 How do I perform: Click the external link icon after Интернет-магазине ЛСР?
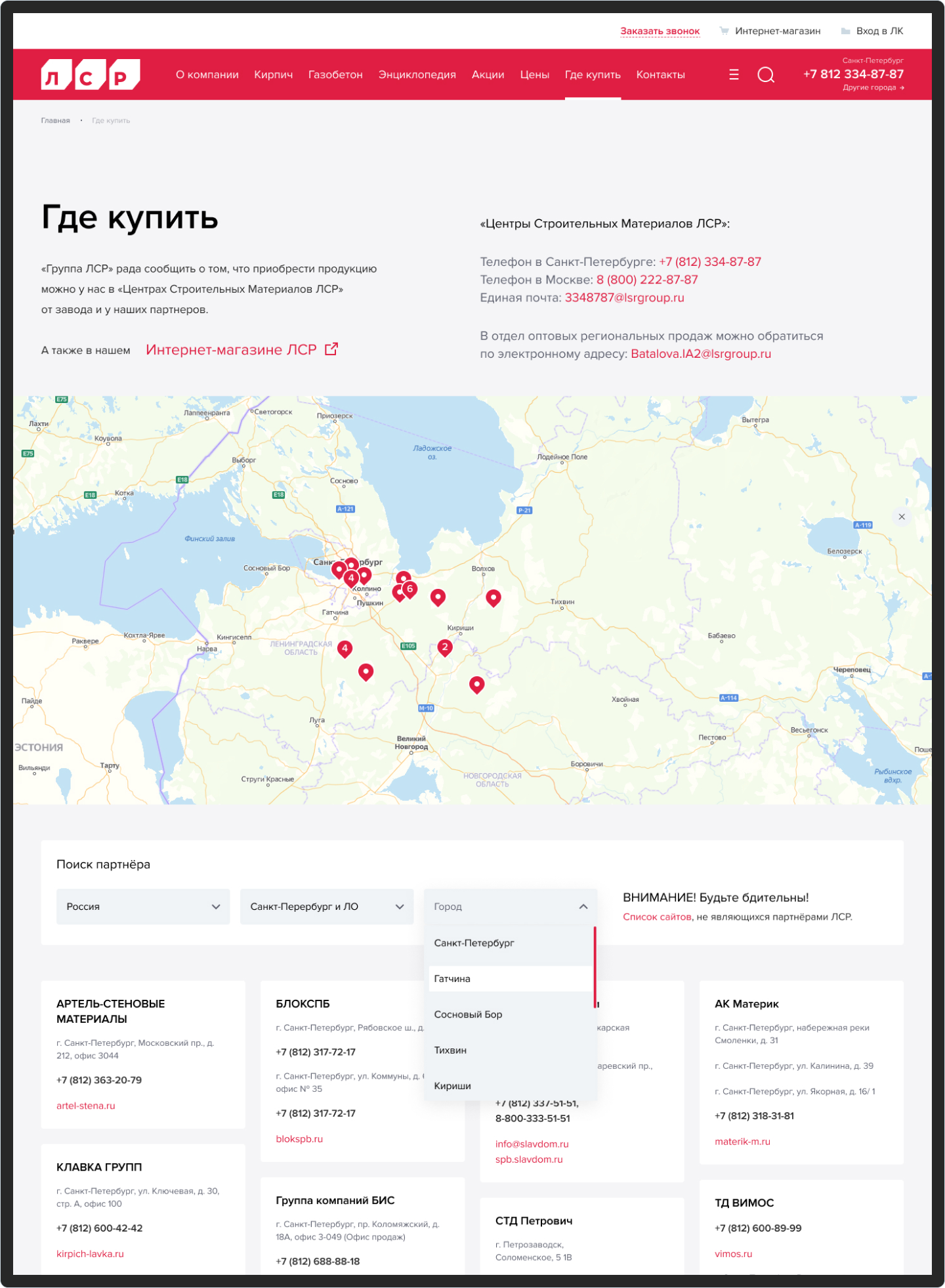tap(331, 349)
